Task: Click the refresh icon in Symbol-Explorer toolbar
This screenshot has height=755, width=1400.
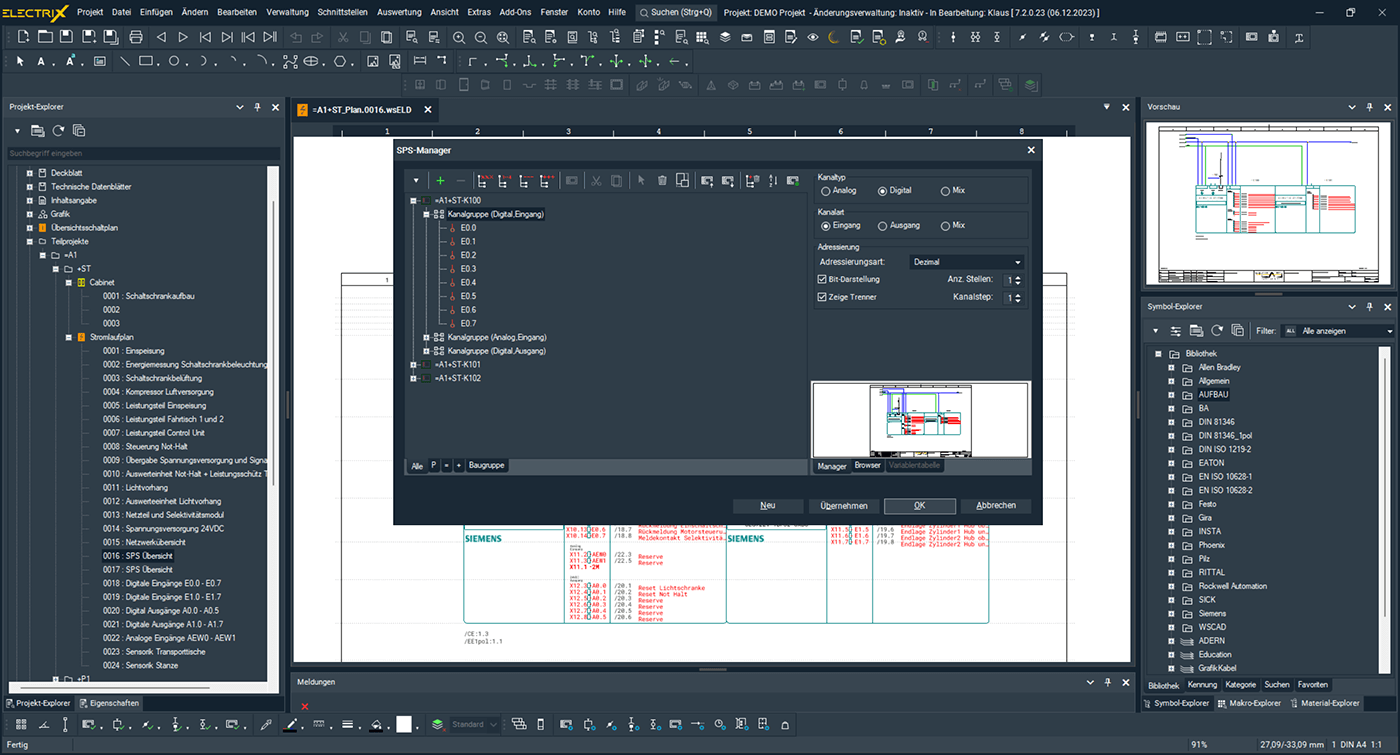Action: pyautogui.click(x=1217, y=330)
